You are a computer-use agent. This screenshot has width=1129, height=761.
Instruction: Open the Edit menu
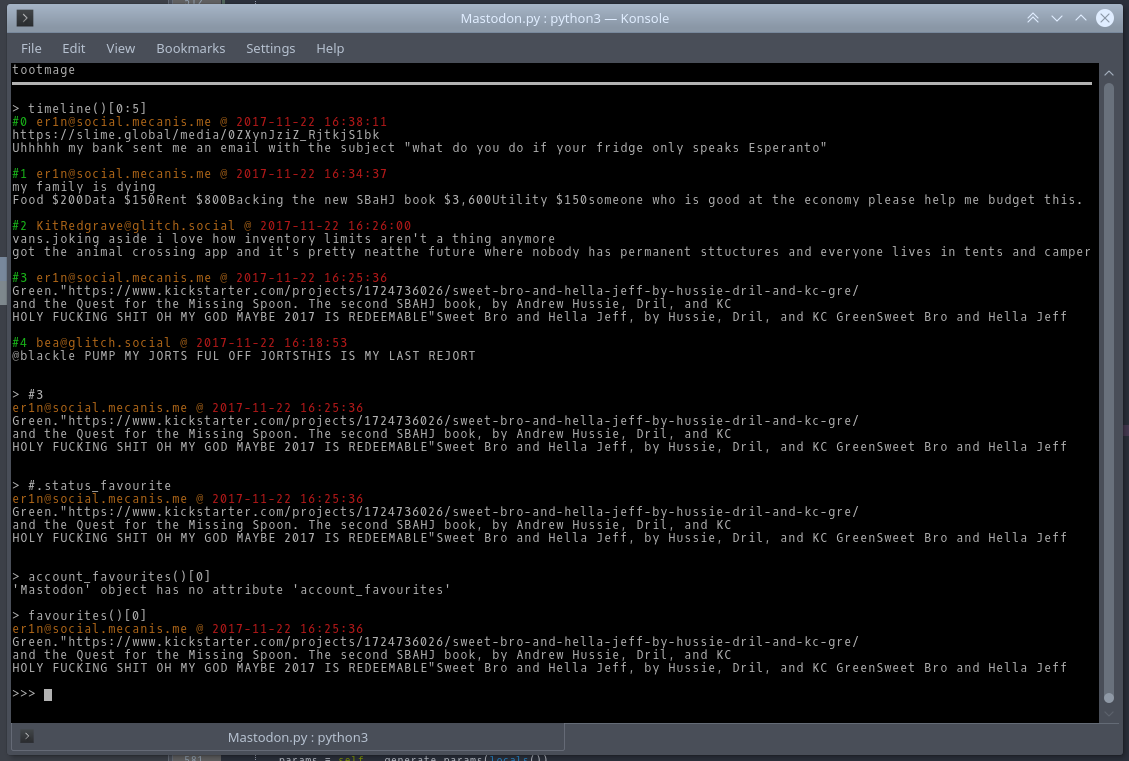pyautogui.click(x=74, y=48)
